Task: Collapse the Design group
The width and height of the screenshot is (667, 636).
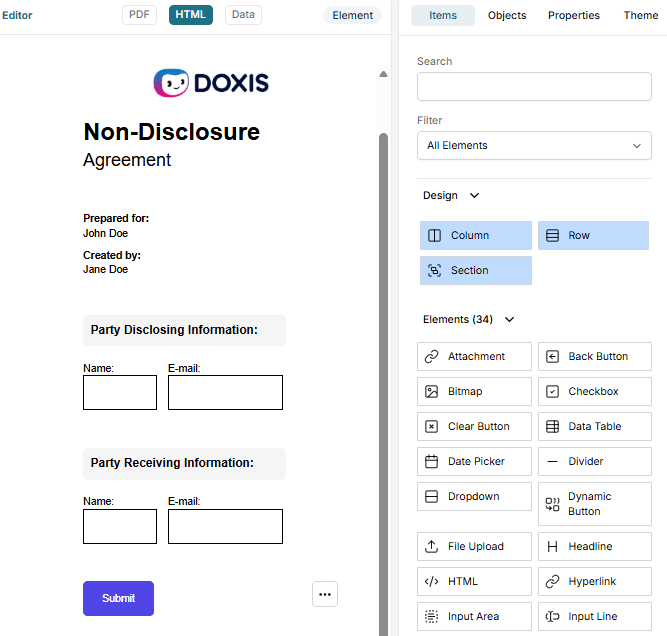Action: click(x=451, y=195)
